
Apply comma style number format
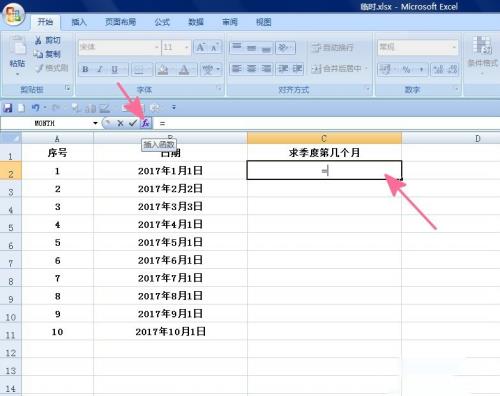click(x=421, y=69)
